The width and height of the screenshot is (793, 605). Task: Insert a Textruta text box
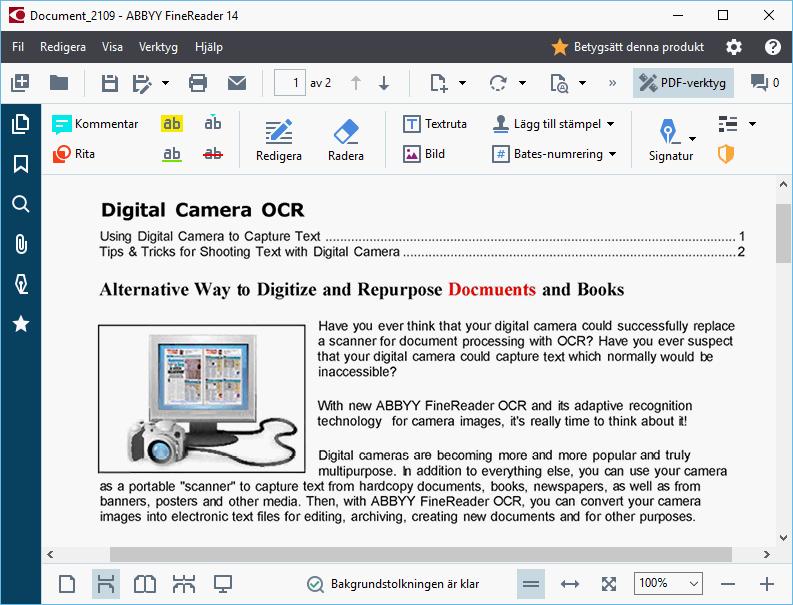pos(435,124)
